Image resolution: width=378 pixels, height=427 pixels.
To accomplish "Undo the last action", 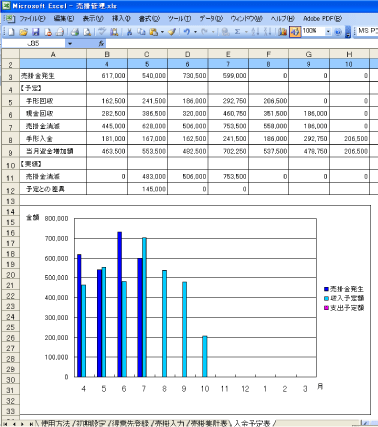I will 187,32.
